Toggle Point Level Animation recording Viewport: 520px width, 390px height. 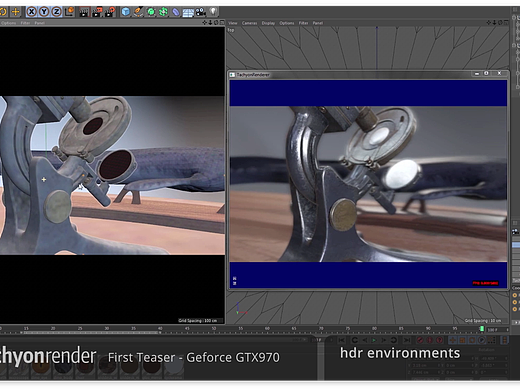coord(492,340)
